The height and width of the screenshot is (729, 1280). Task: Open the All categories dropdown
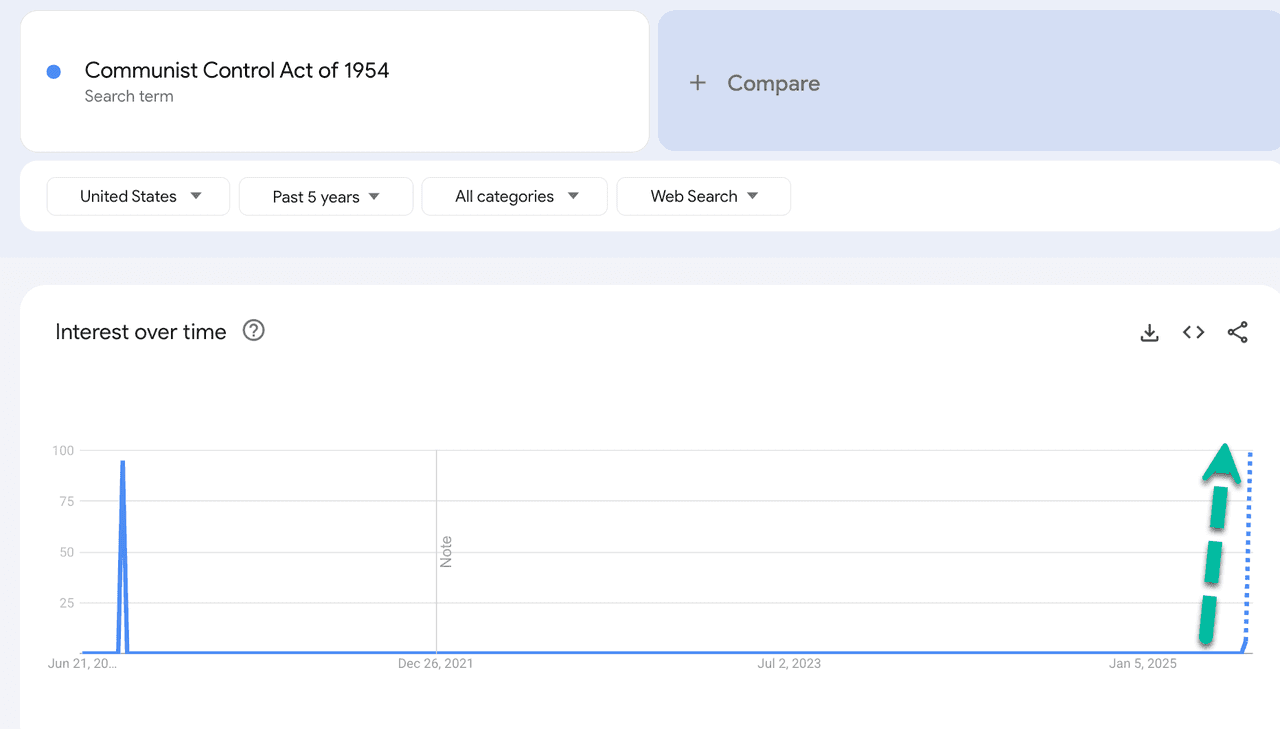515,197
